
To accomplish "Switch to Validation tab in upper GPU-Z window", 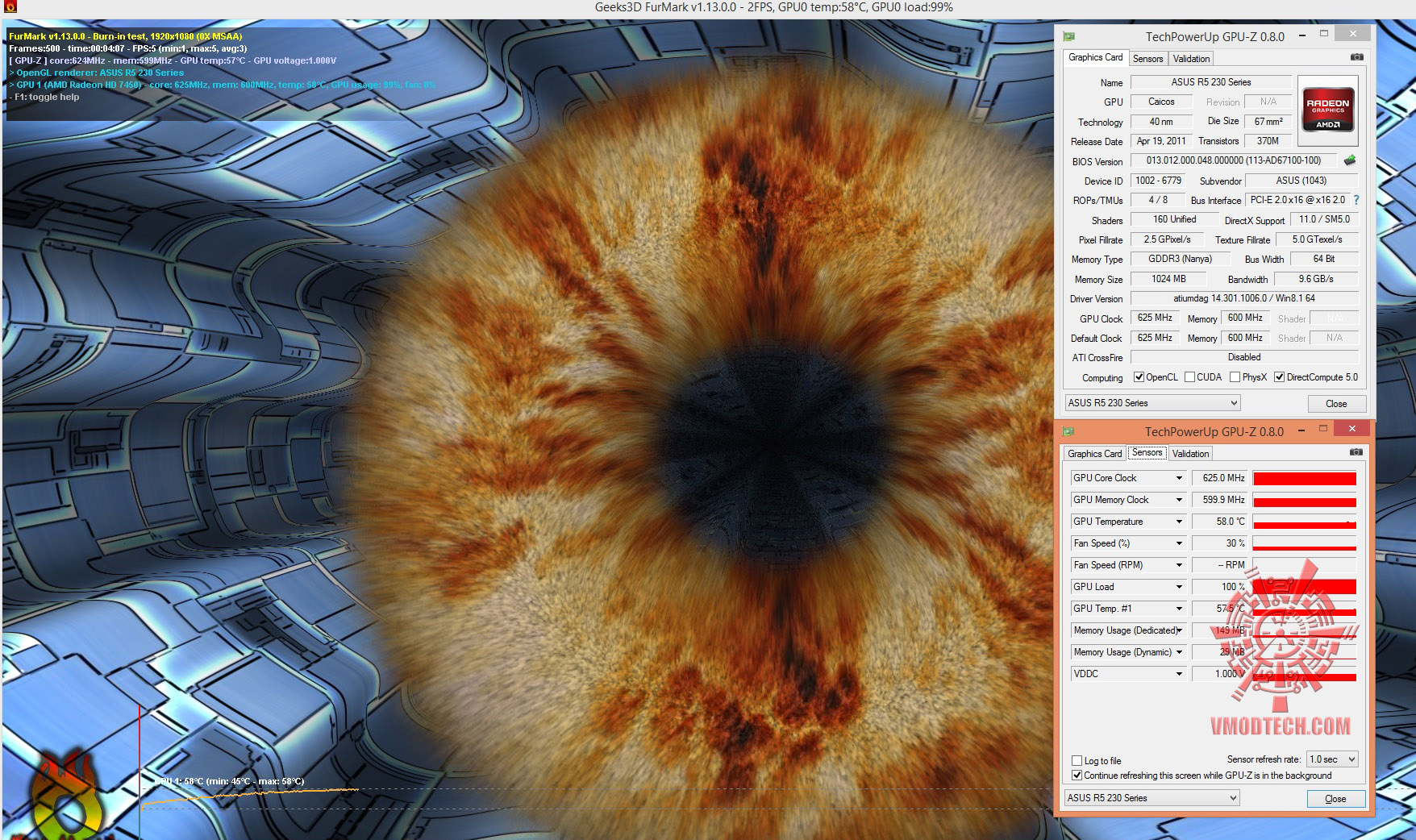I will [x=1191, y=59].
